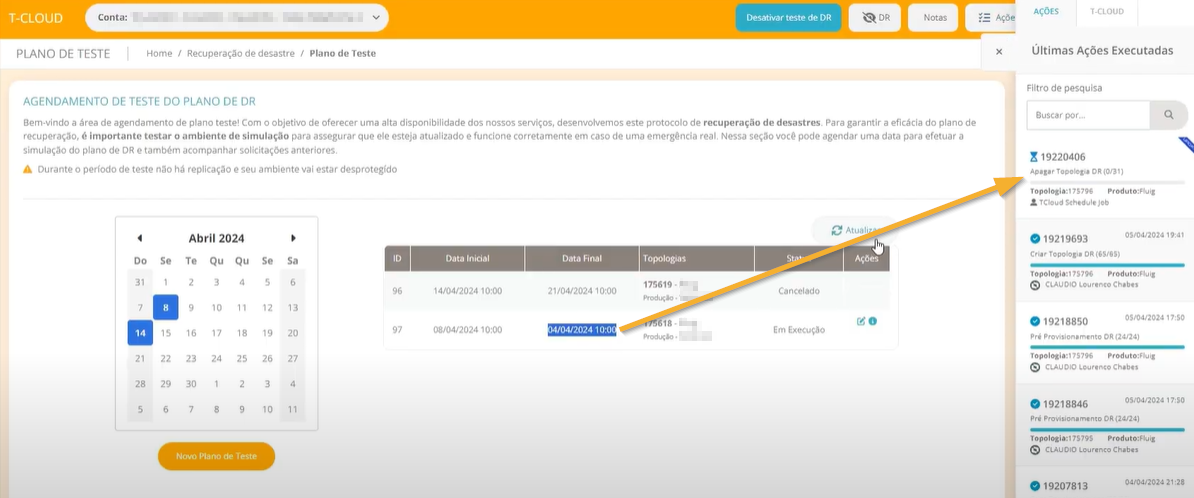Screen dimensions: 1194x498
Task: Select day 21 in the calendar
Action: (x=140, y=358)
